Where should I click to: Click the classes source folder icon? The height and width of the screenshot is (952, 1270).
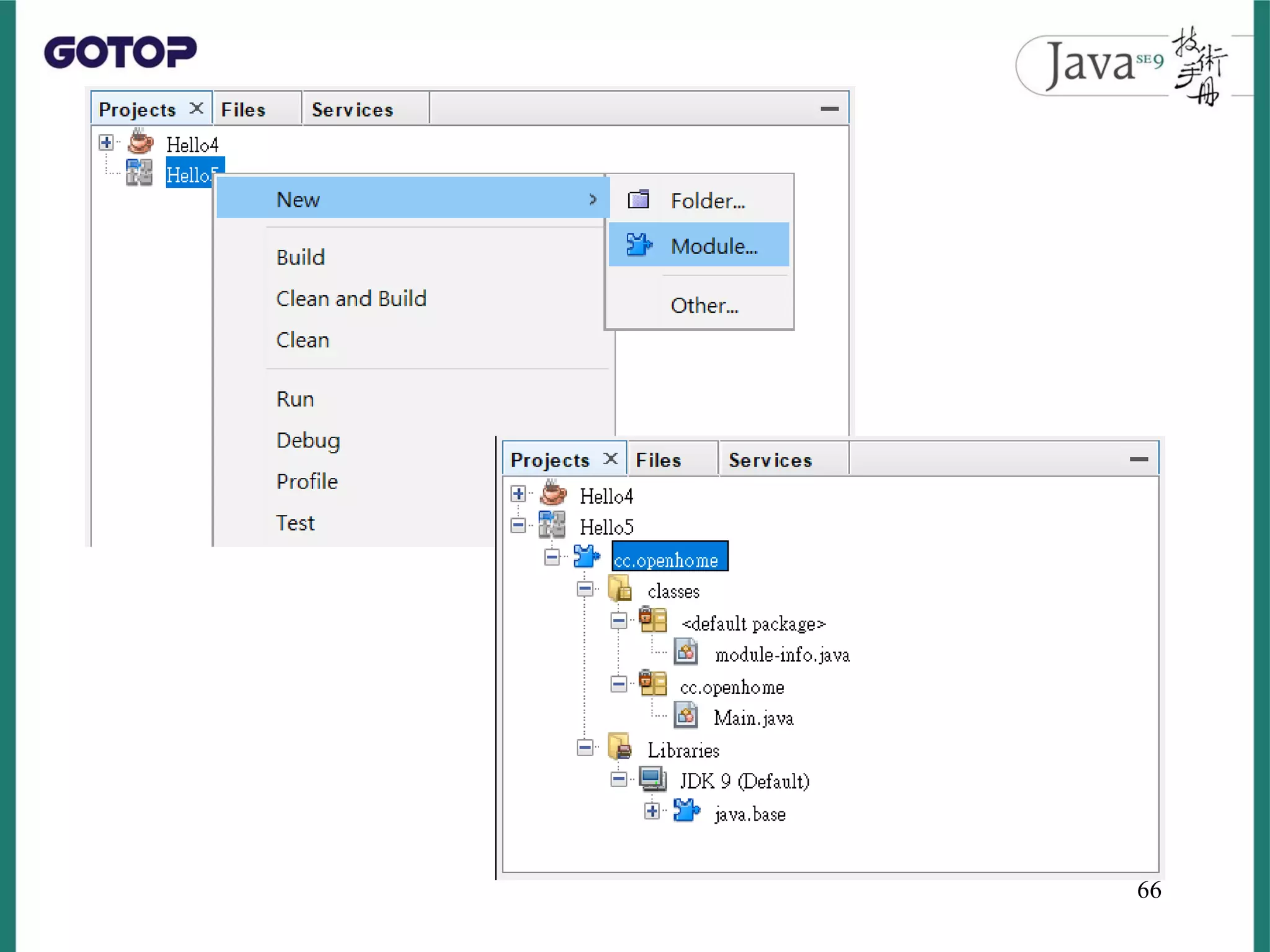(619, 589)
